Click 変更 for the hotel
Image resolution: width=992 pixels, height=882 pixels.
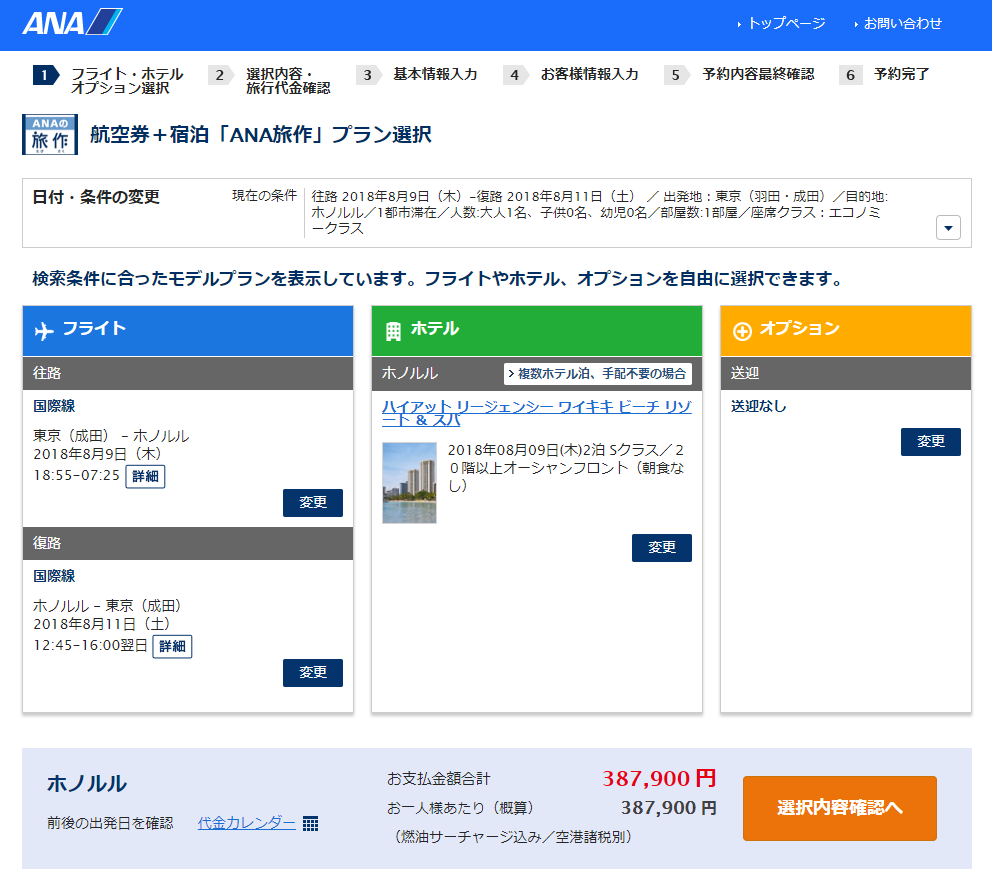tap(662, 547)
